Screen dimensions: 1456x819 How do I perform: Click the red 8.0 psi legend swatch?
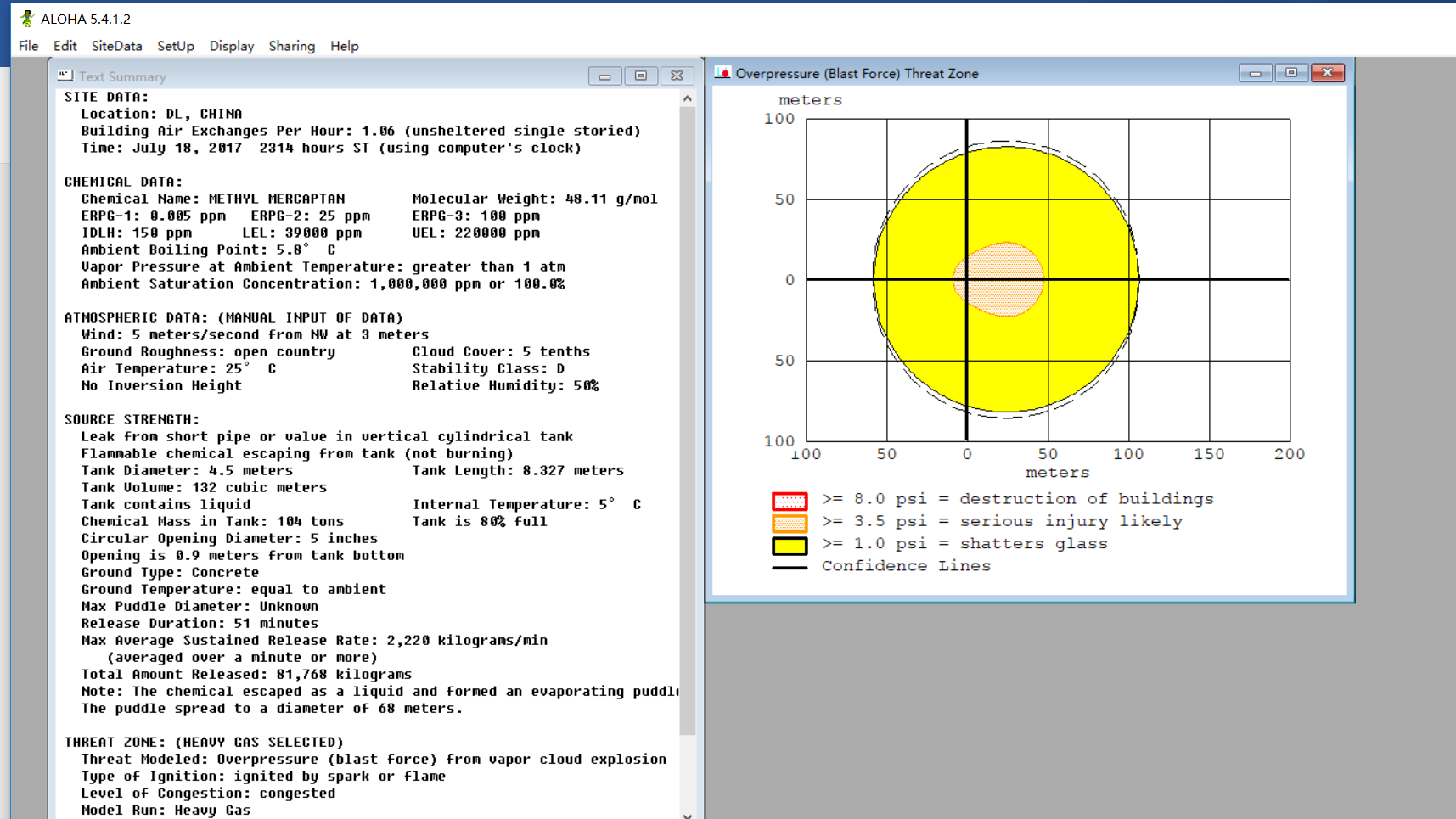pos(790,501)
